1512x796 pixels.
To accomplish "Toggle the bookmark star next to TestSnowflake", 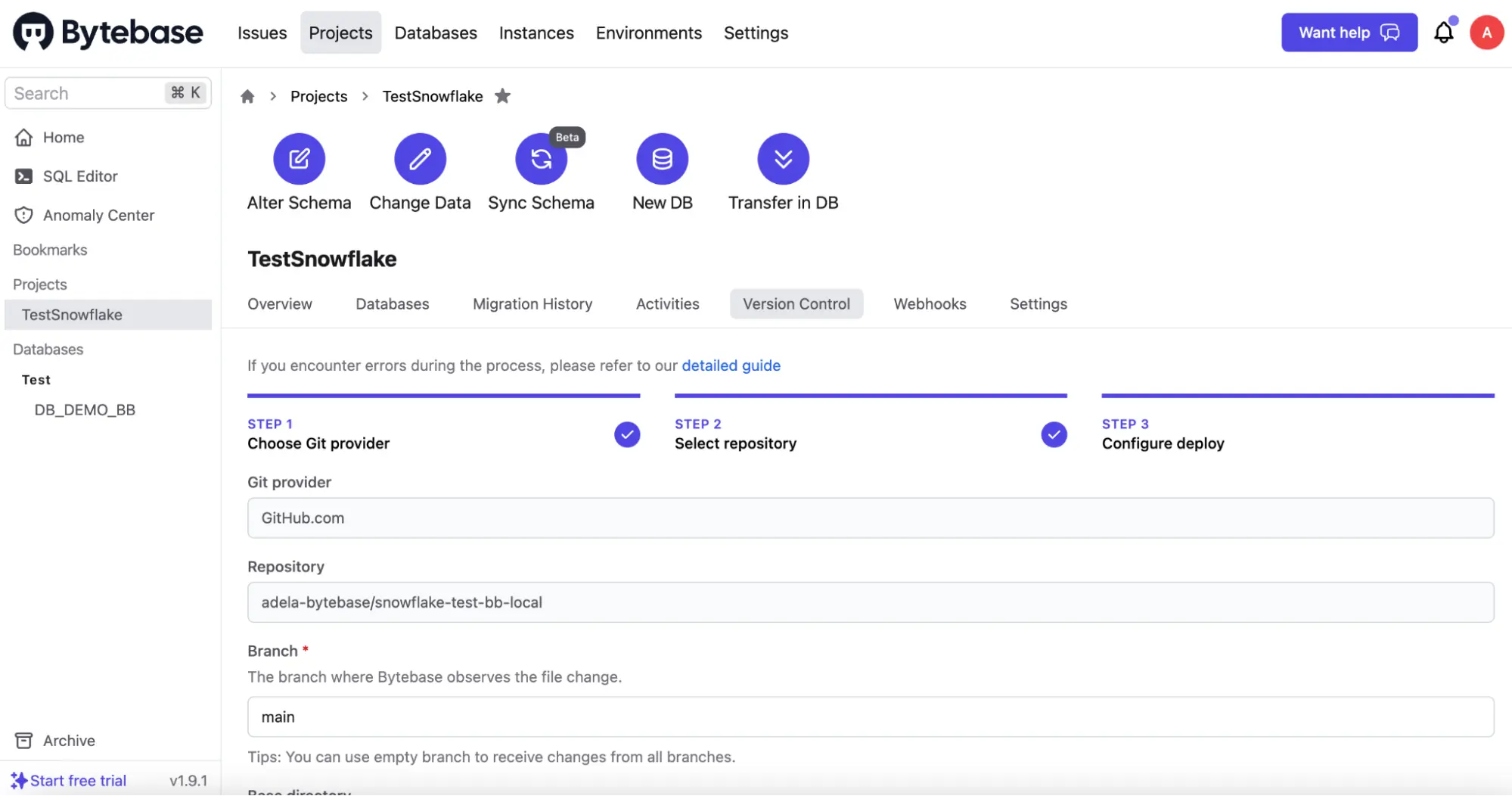I will pos(502,96).
